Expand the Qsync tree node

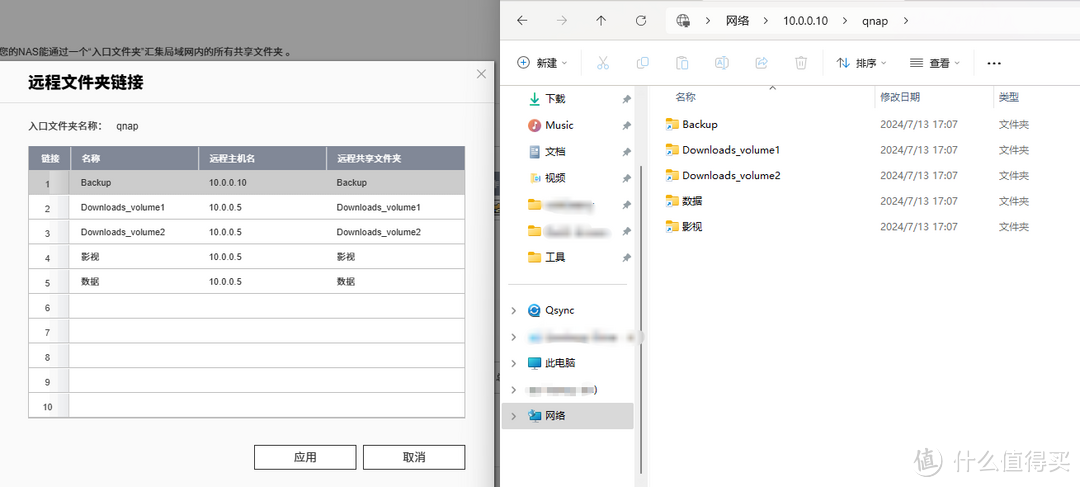(x=514, y=311)
